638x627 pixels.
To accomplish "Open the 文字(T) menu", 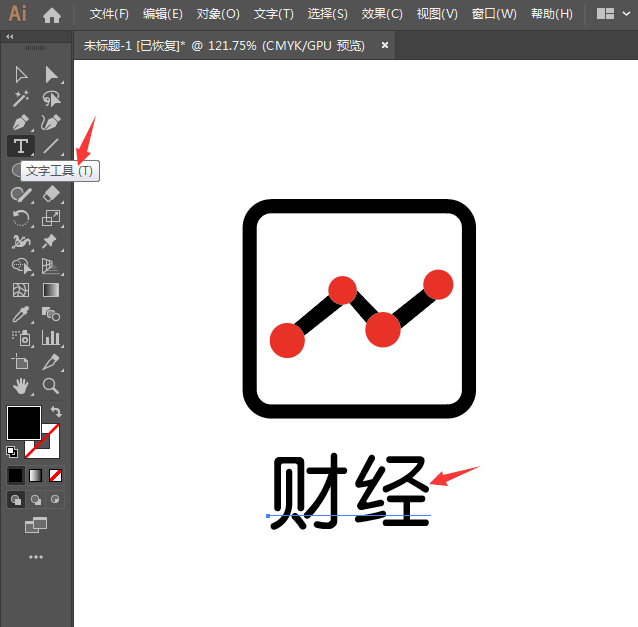I will coord(273,14).
